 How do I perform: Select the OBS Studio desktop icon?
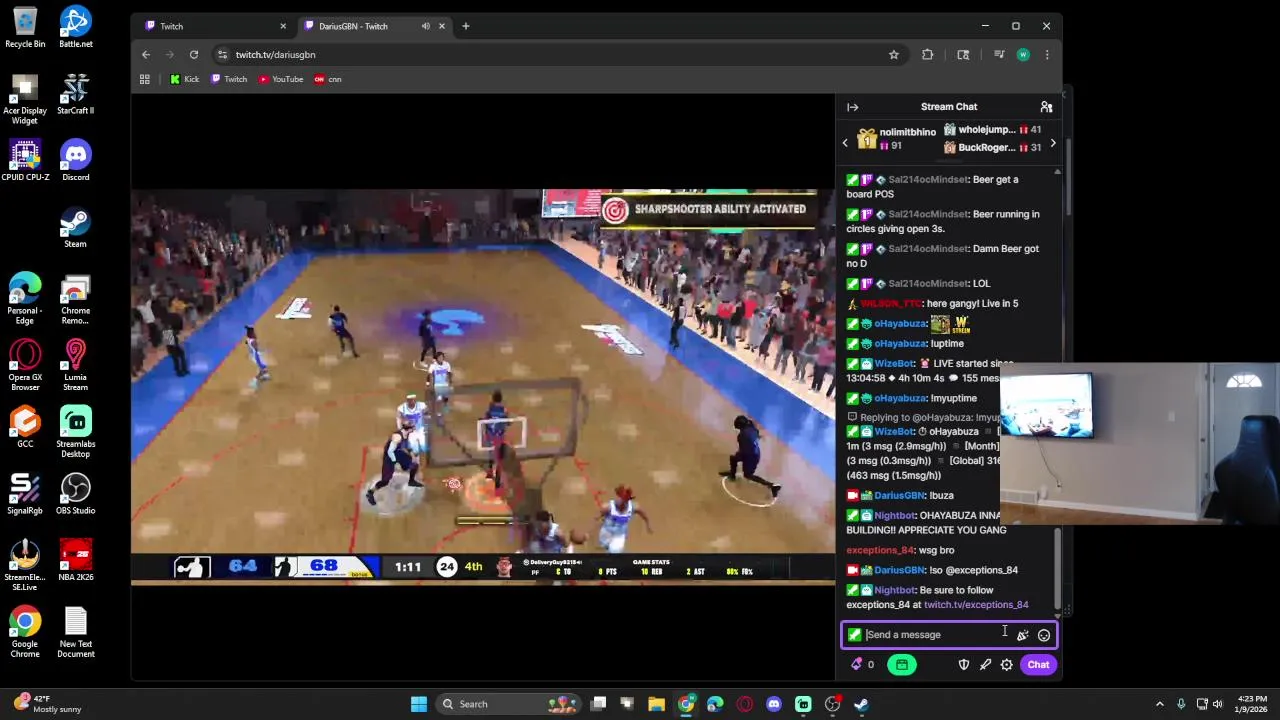[75, 494]
